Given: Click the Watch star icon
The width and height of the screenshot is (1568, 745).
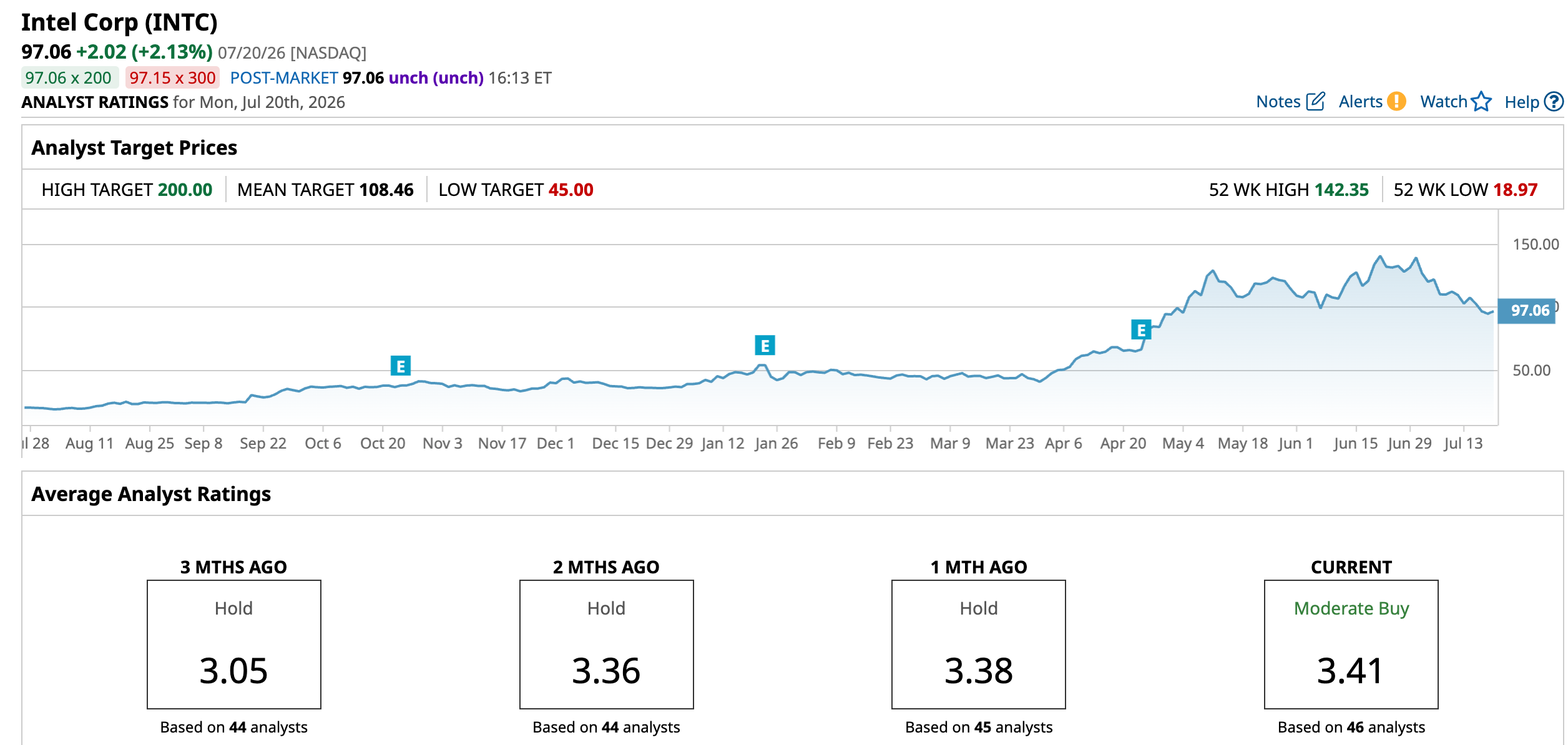Looking at the screenshot, I should pyautogui.click(x=1481, y=102).
